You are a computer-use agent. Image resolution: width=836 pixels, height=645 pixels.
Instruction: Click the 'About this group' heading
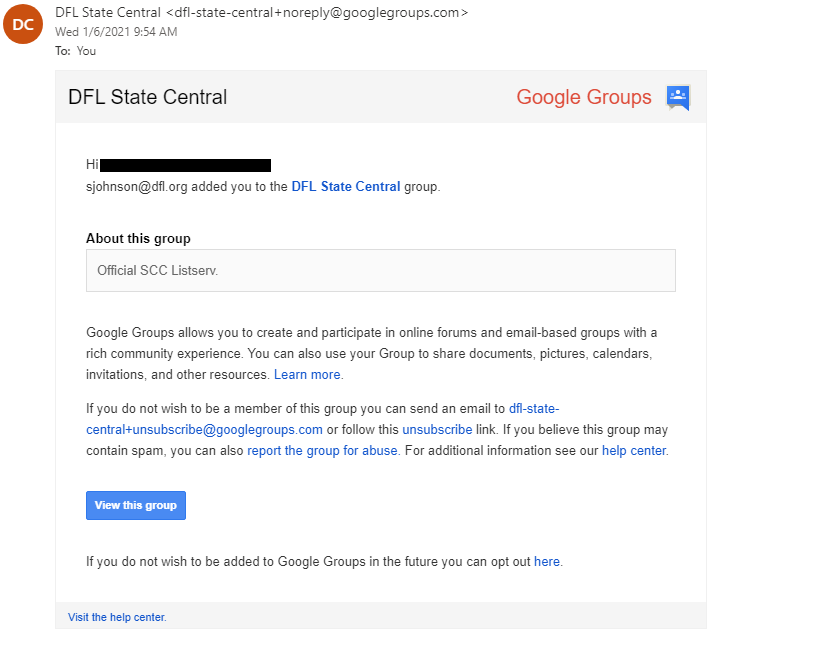(x=138, y=238)
